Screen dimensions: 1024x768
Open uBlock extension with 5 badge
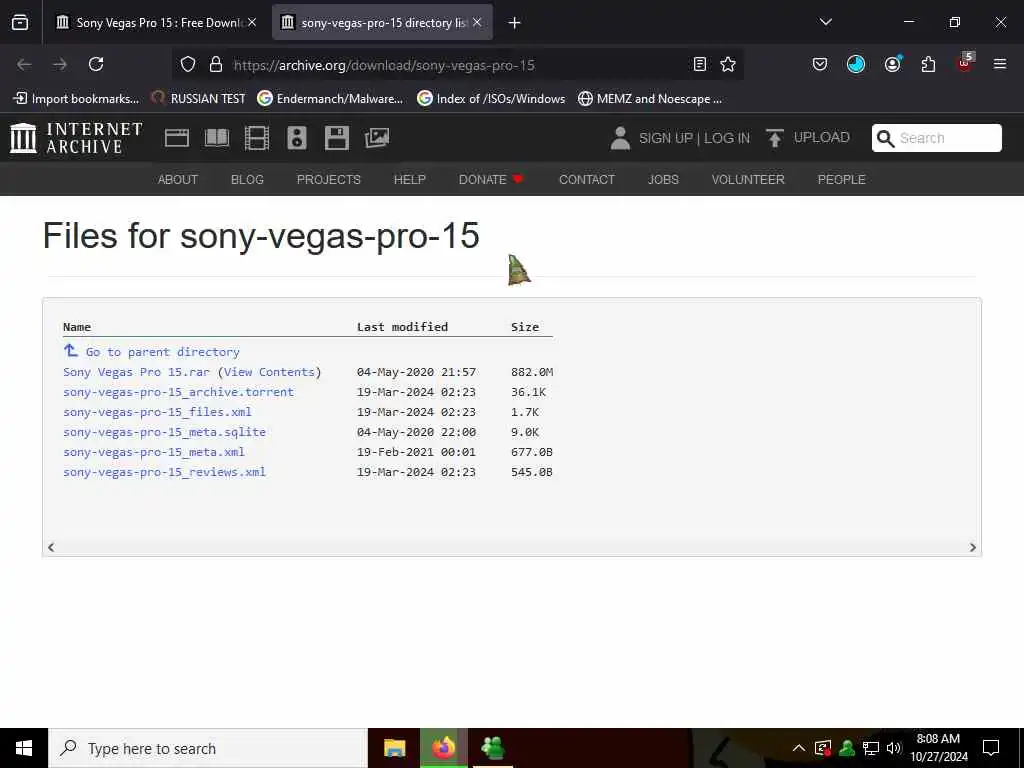click(965, 63)
